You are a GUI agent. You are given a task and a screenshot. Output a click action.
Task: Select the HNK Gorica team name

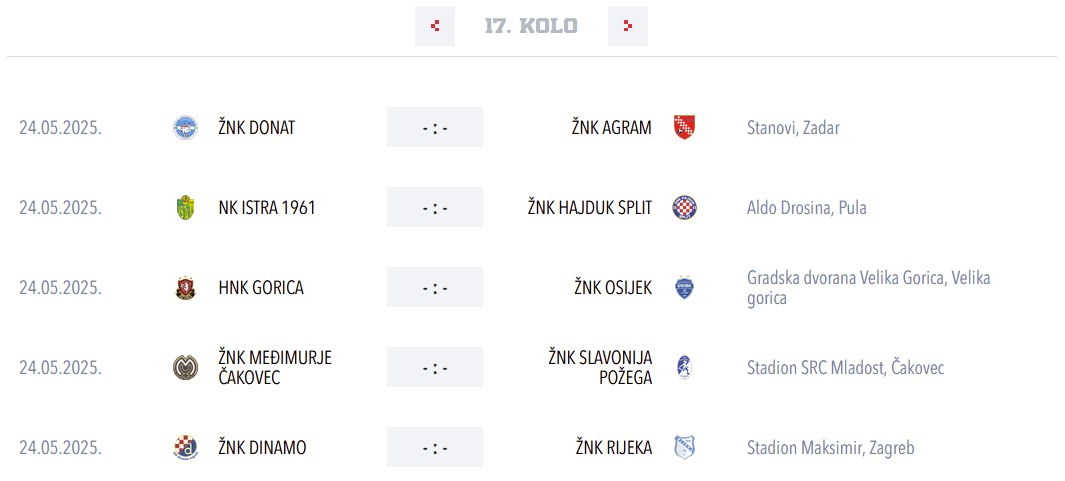(261, 288)
